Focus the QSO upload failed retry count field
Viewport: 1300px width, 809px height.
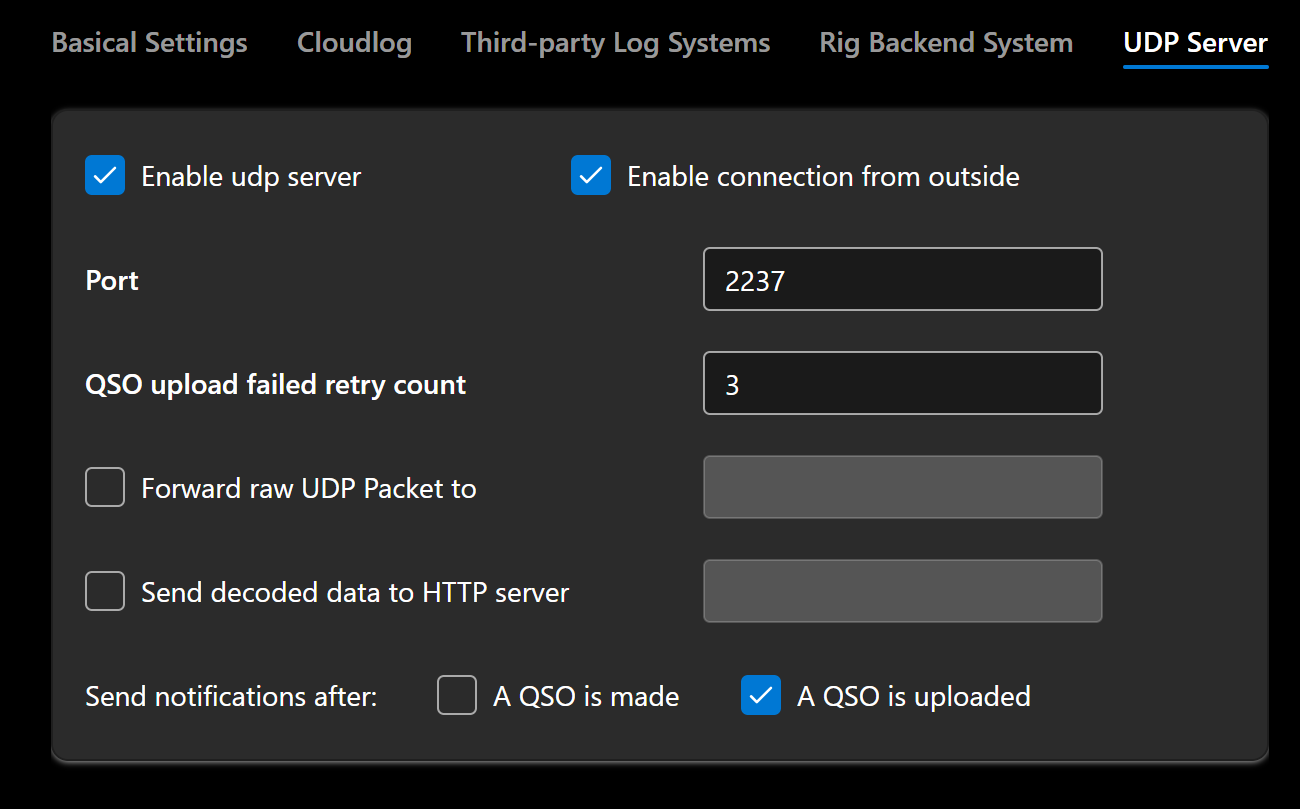[903, 383]
